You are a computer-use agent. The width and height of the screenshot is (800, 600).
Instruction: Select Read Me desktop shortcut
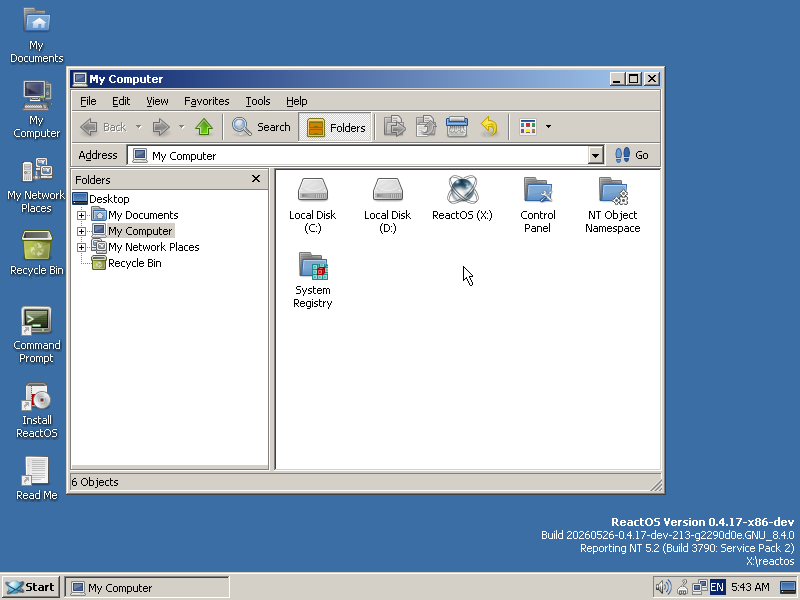[x=36, y=479]
